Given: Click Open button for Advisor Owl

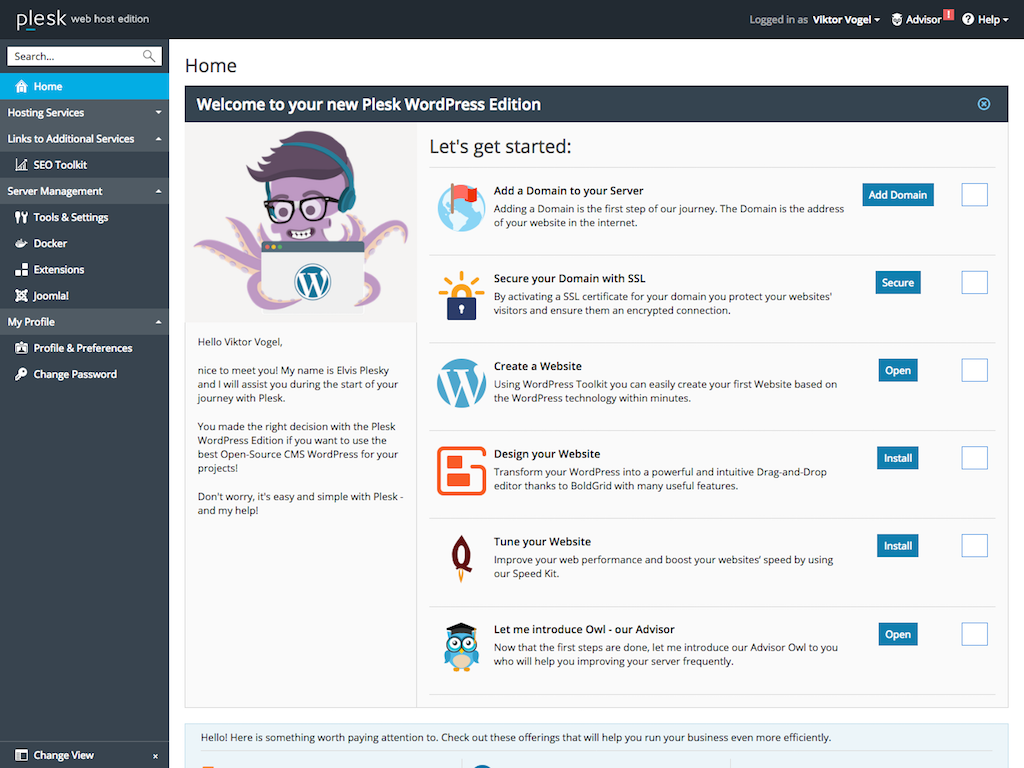Looking at the screenshot, I should 898,634.
